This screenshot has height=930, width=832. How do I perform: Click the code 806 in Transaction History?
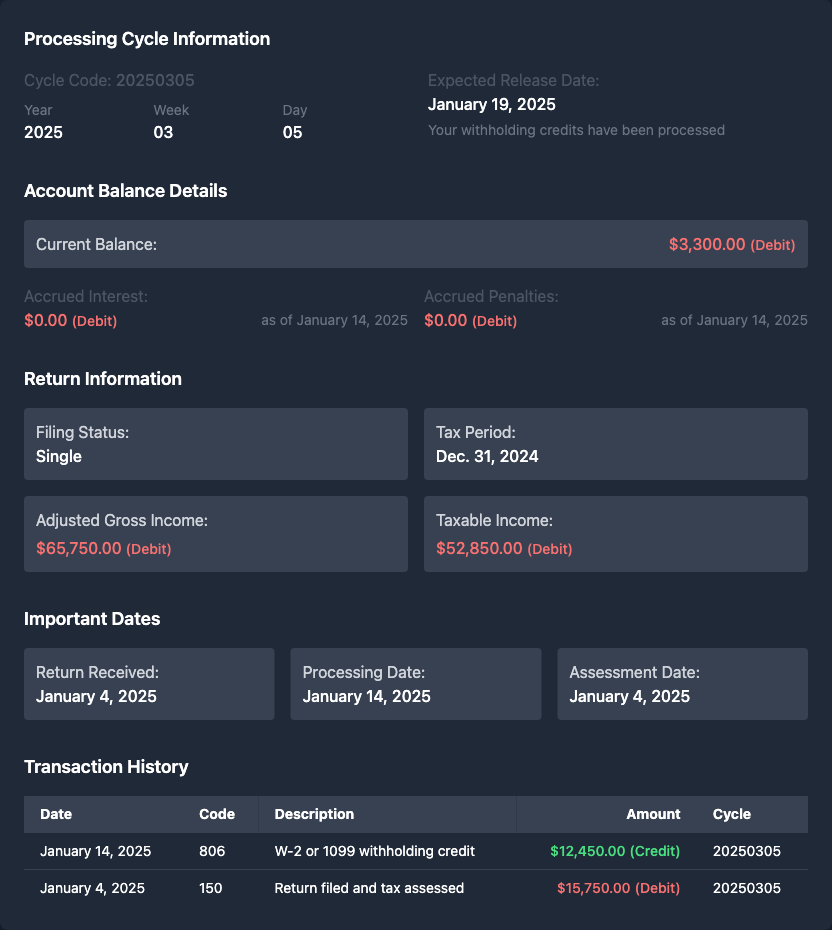pos(210,851)
